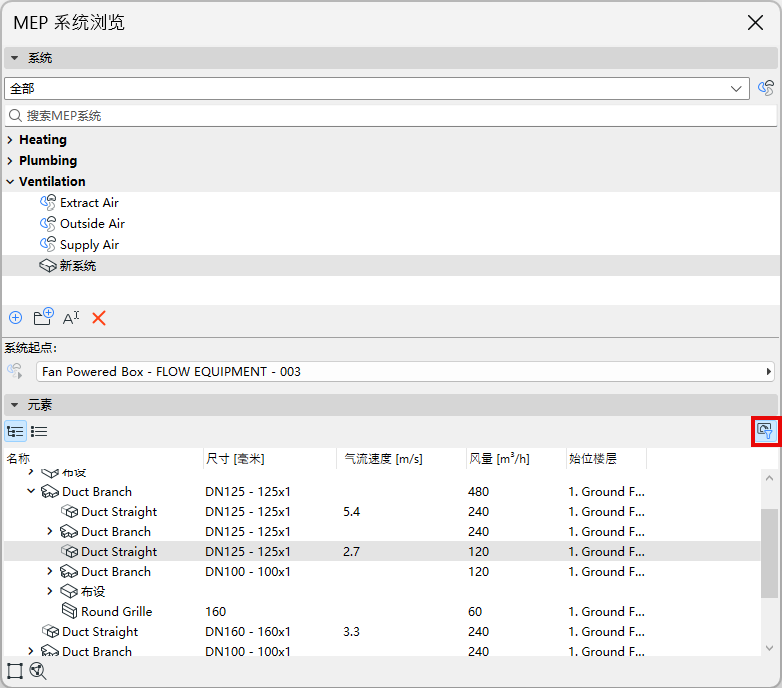Image resolution: width=782 pixels, height=688 pixels.
Task: Expand the DN125 Duct Branch with 240 flow
Action: coord(49,531)
